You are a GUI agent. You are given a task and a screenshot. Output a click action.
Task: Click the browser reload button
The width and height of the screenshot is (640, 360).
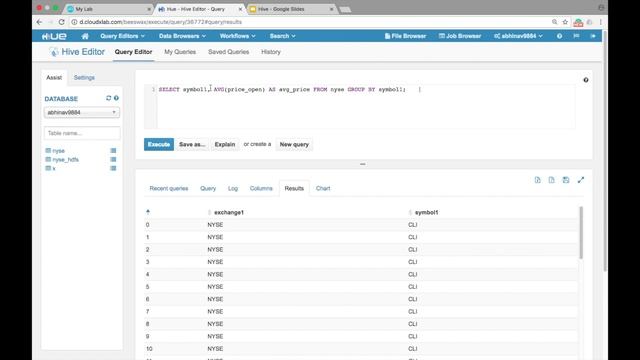pyautogui.click(x=62, y=22)
